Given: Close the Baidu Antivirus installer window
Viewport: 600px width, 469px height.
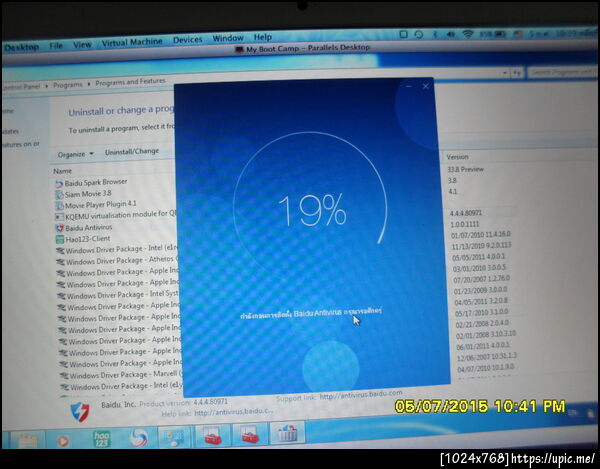Looking at the screenshot, I should (426, 86).
